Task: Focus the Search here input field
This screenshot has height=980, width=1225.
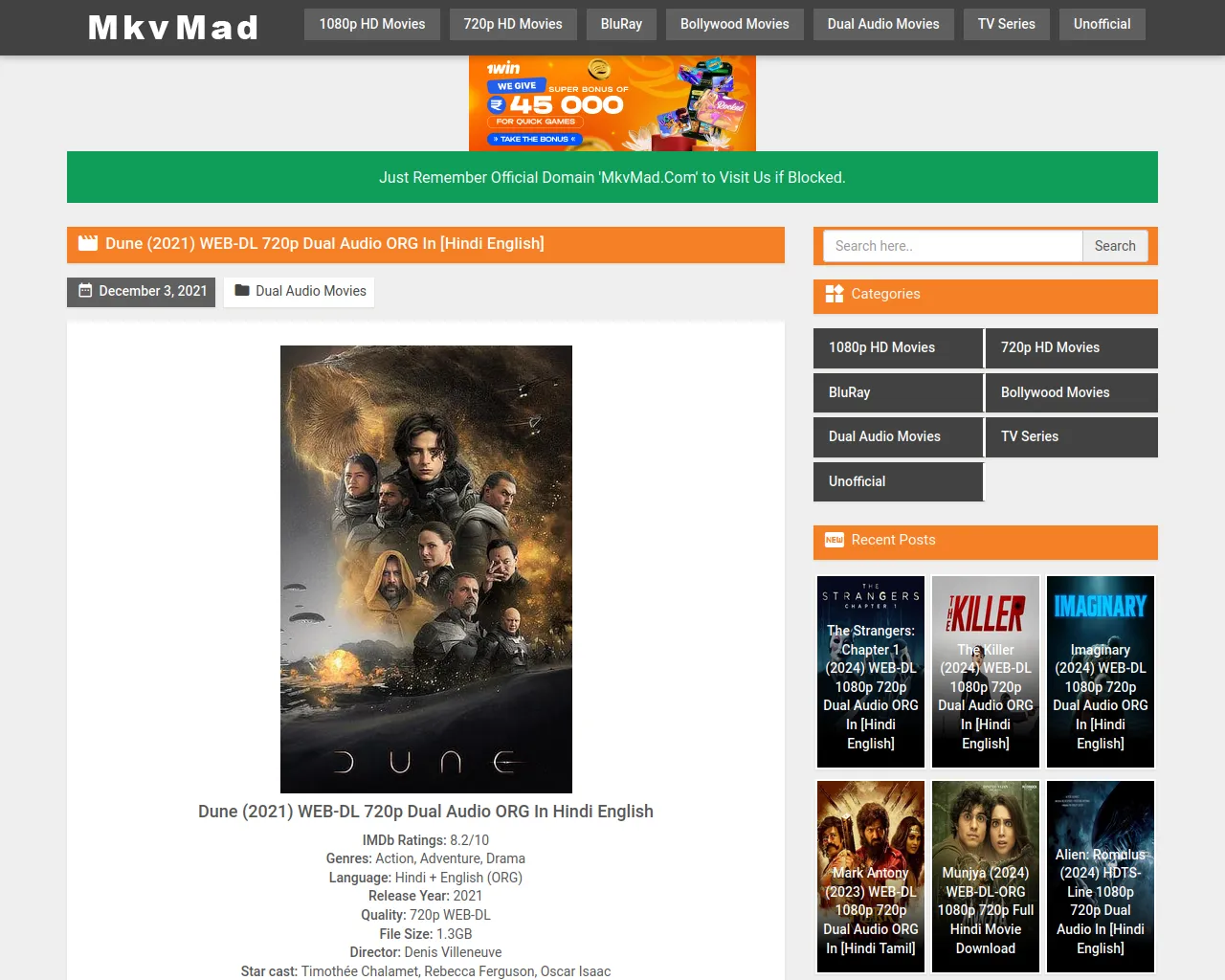Action: click(953, 246)
